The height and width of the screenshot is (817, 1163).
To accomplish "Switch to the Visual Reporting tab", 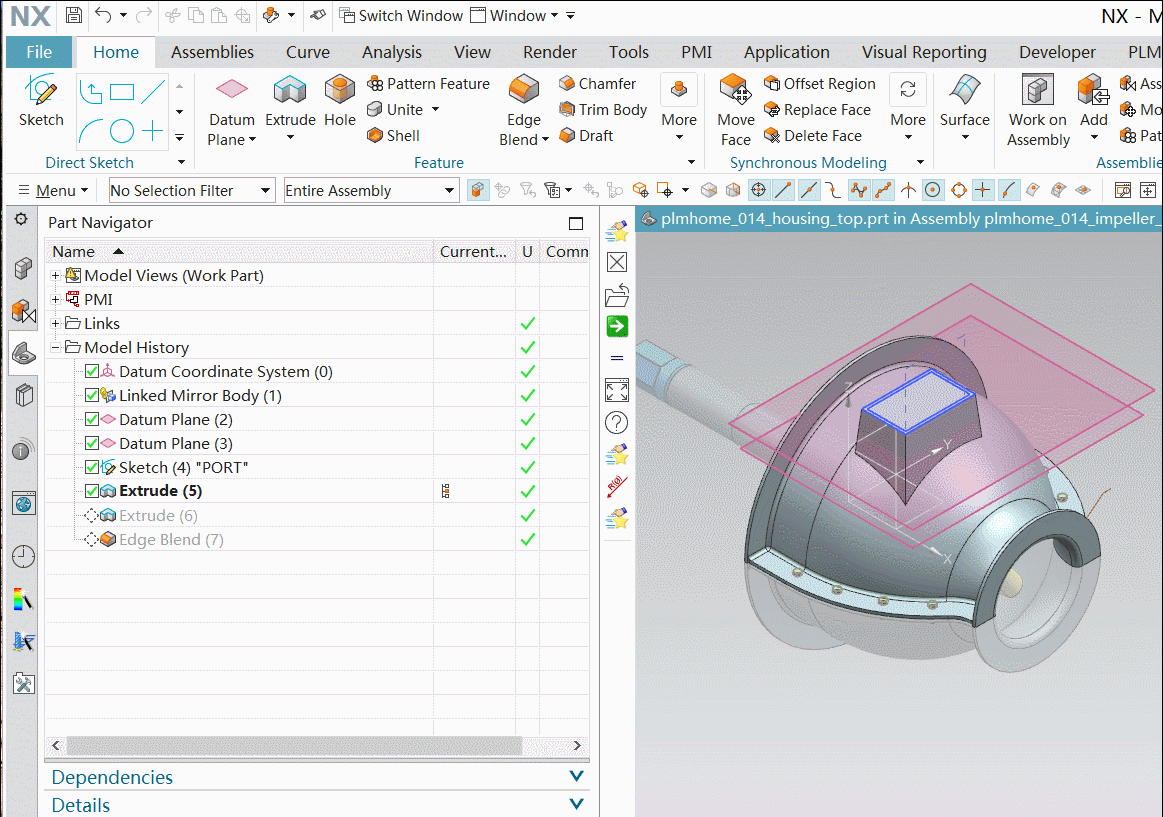I will [924, 52].
